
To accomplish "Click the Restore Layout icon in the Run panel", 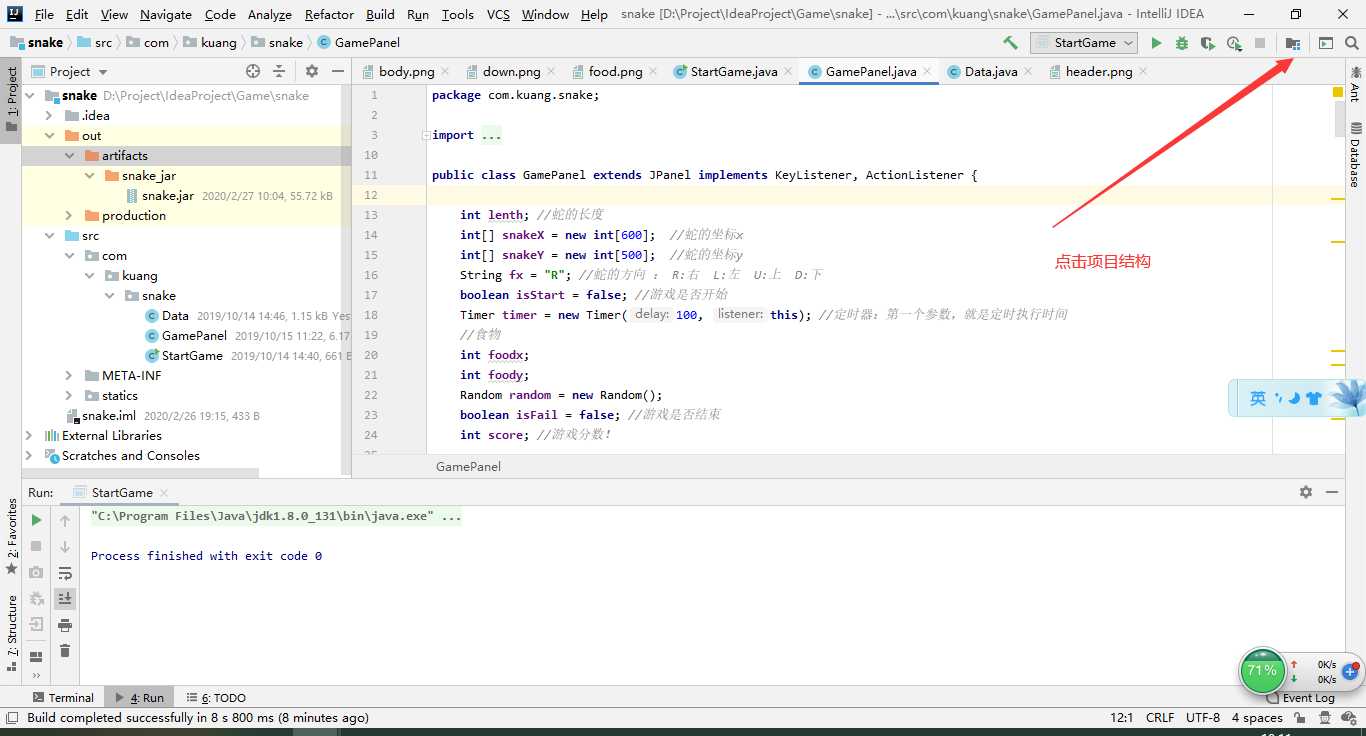I will [36, 657].
